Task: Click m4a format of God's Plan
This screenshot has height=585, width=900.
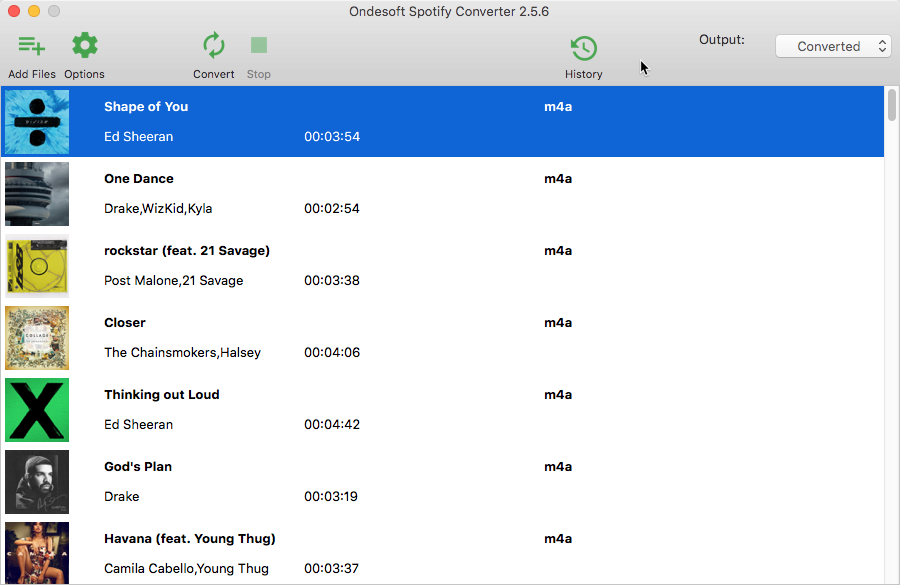Action: [x=558, y=467]
